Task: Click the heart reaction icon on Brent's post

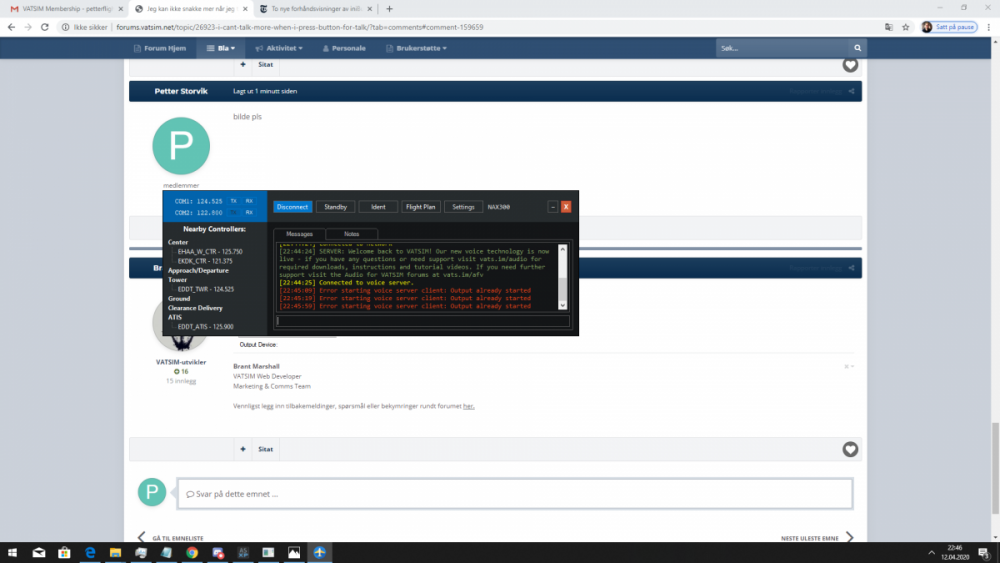Action: pos(850,449)
